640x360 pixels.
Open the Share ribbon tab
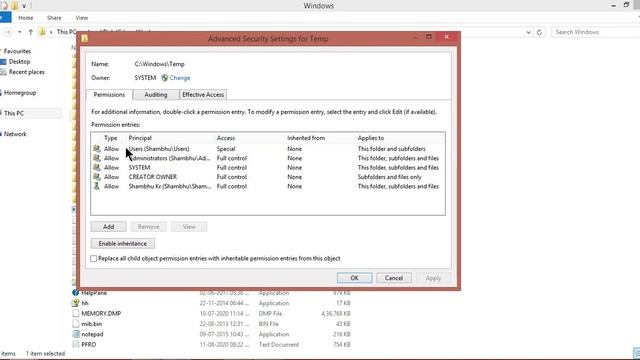[x=54, y=18]
